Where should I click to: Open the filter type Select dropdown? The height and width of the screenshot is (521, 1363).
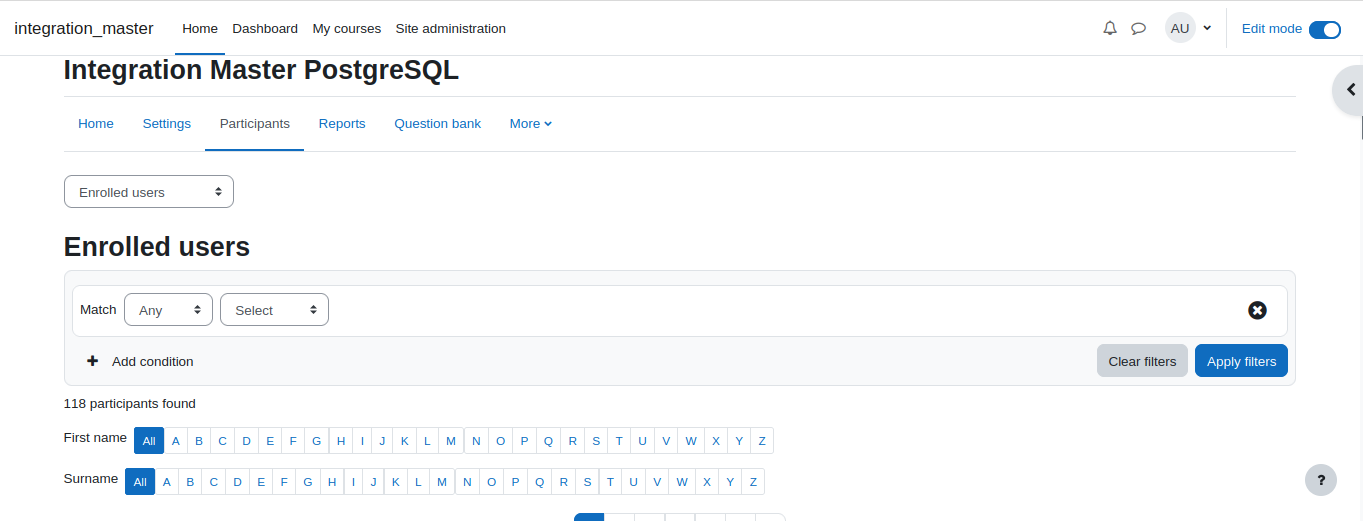(274, 310)
